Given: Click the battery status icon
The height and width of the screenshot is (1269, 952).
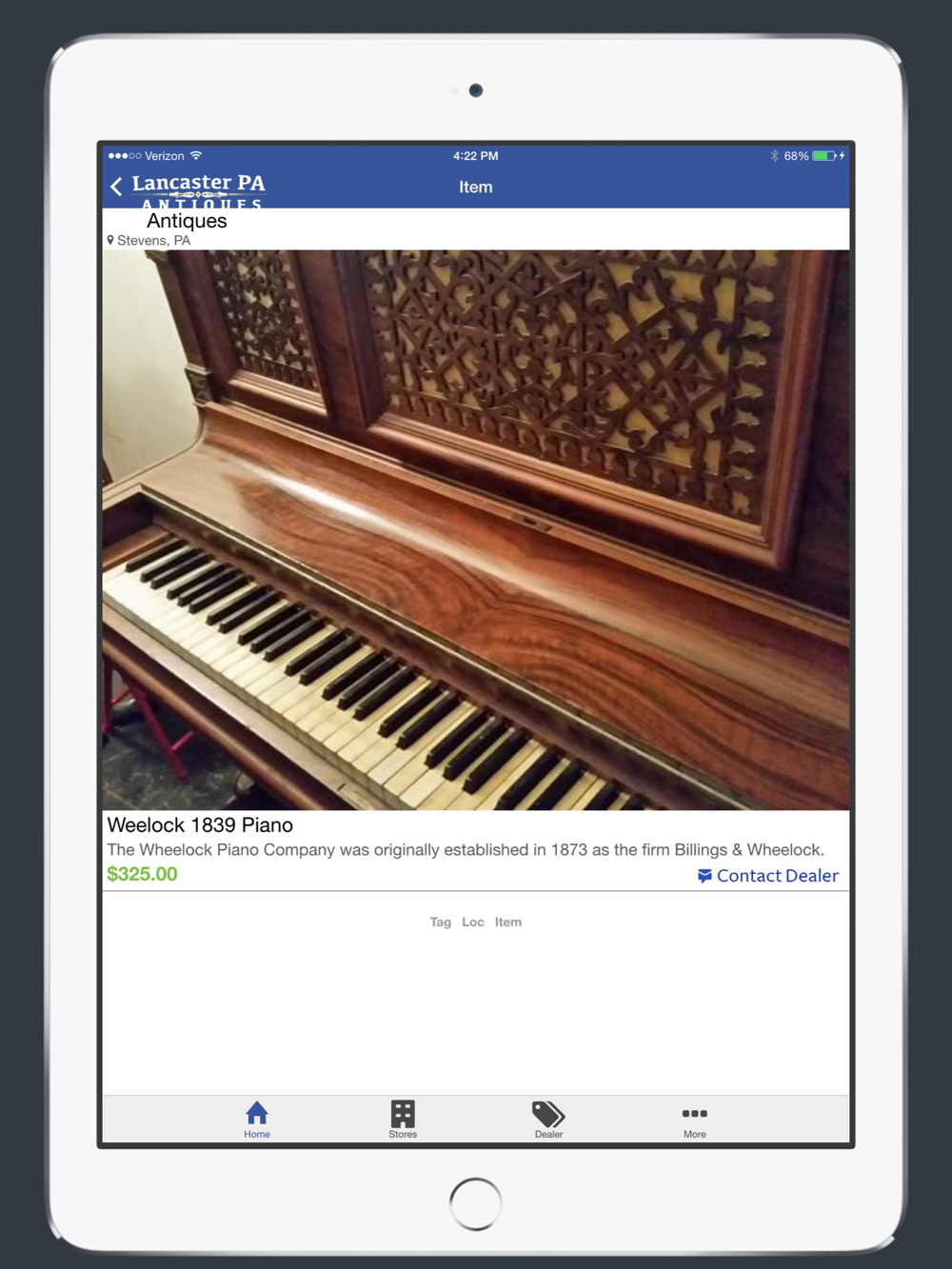Looking at the screenshot, I should click(x=825, y=156).
